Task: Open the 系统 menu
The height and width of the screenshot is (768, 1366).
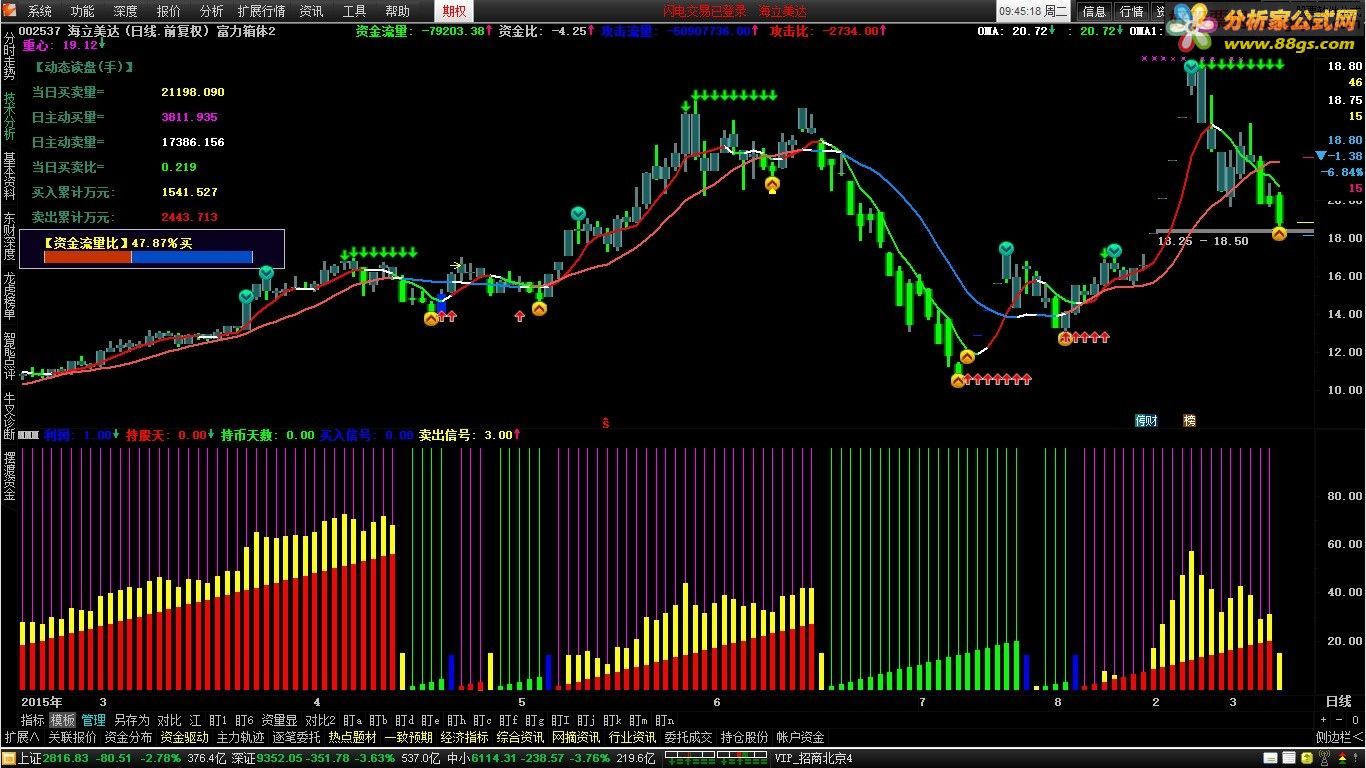Action: 40,12
